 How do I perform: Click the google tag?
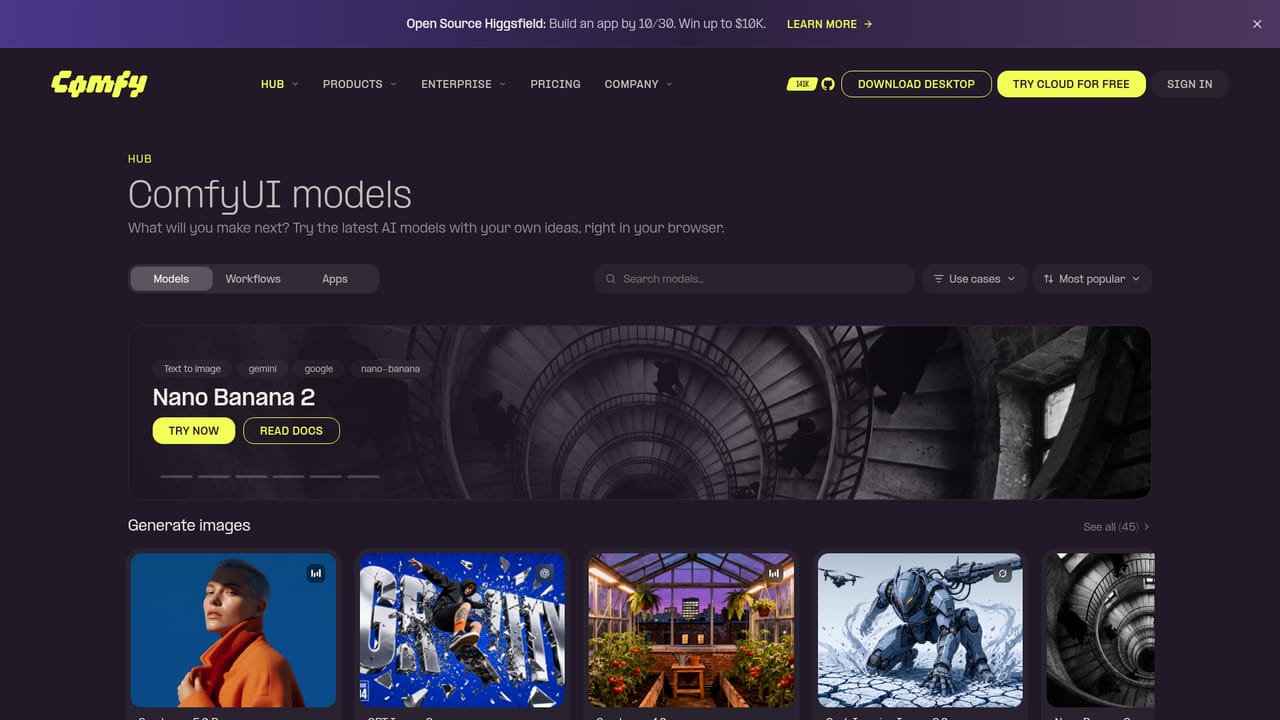pyautogui.click(x=319, y=369)
